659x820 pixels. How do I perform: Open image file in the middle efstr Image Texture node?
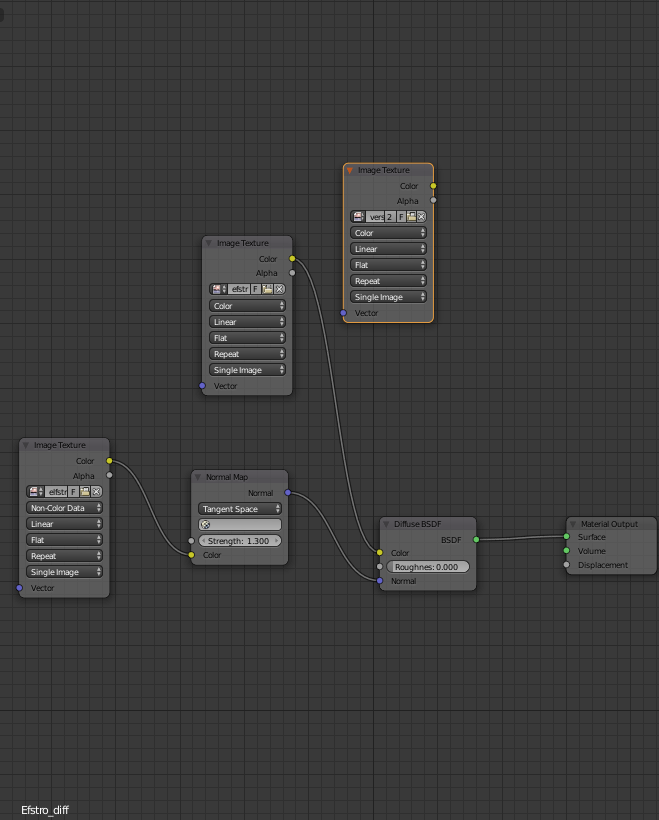[267, 289]
